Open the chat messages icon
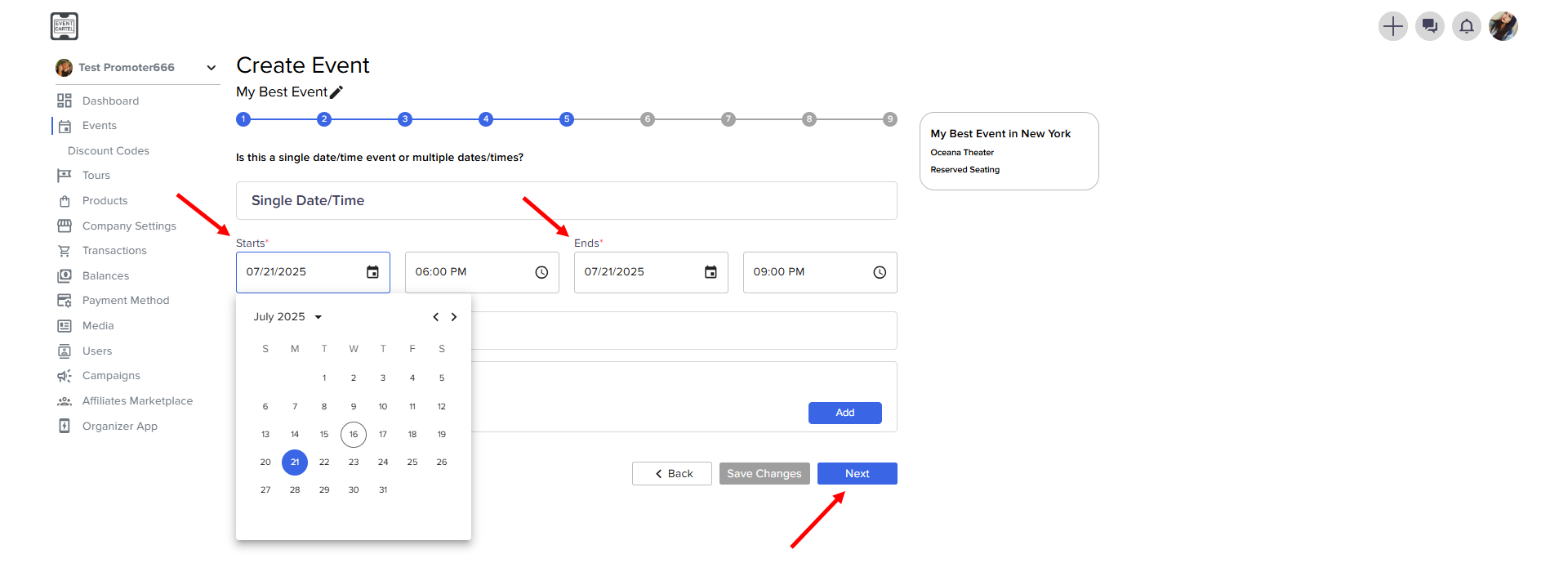Image resolution: width=1568 pixels, height=572 pixels. (1430, 26)
